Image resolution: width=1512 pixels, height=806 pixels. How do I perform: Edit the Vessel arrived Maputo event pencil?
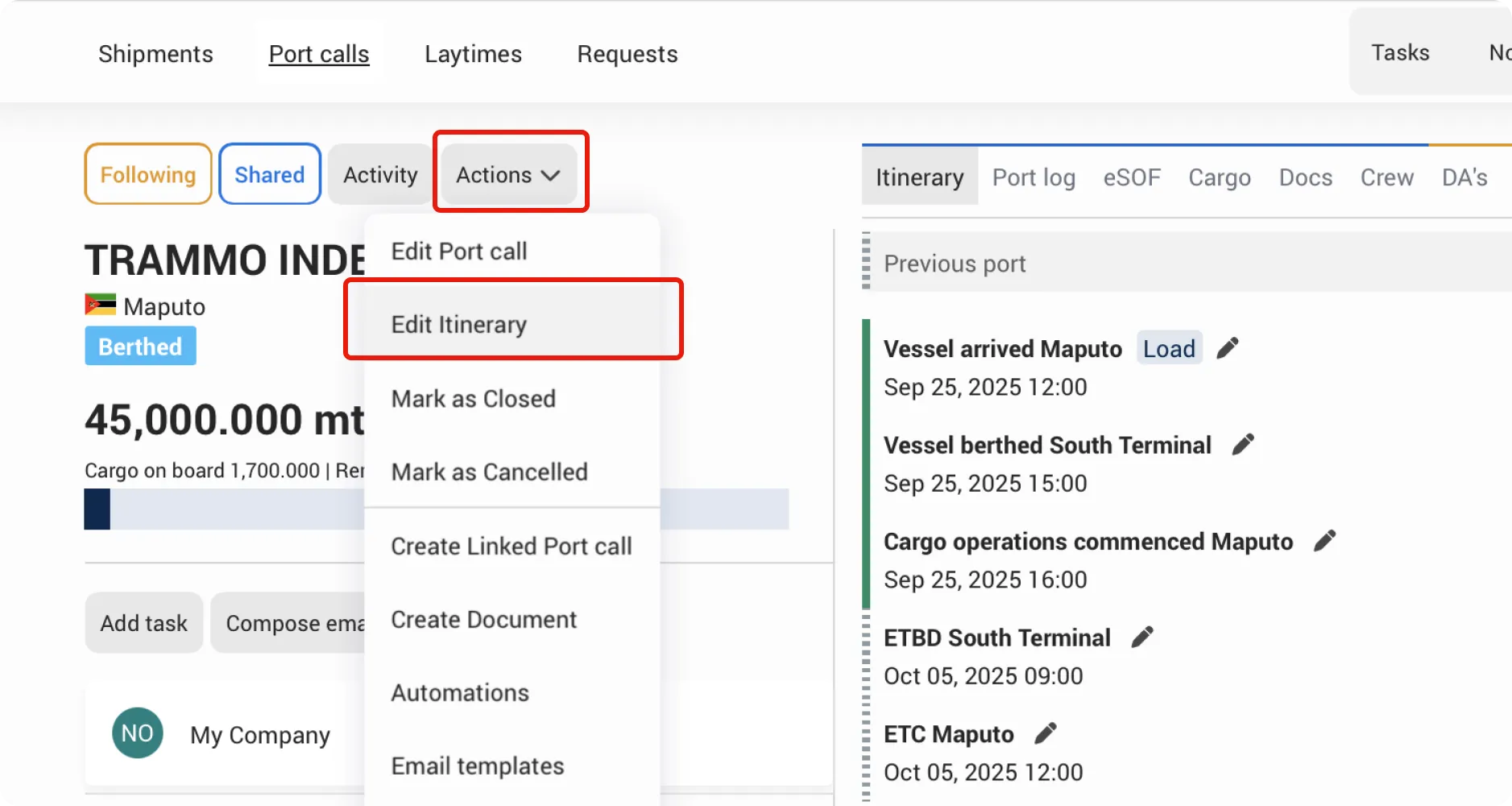1227,348
